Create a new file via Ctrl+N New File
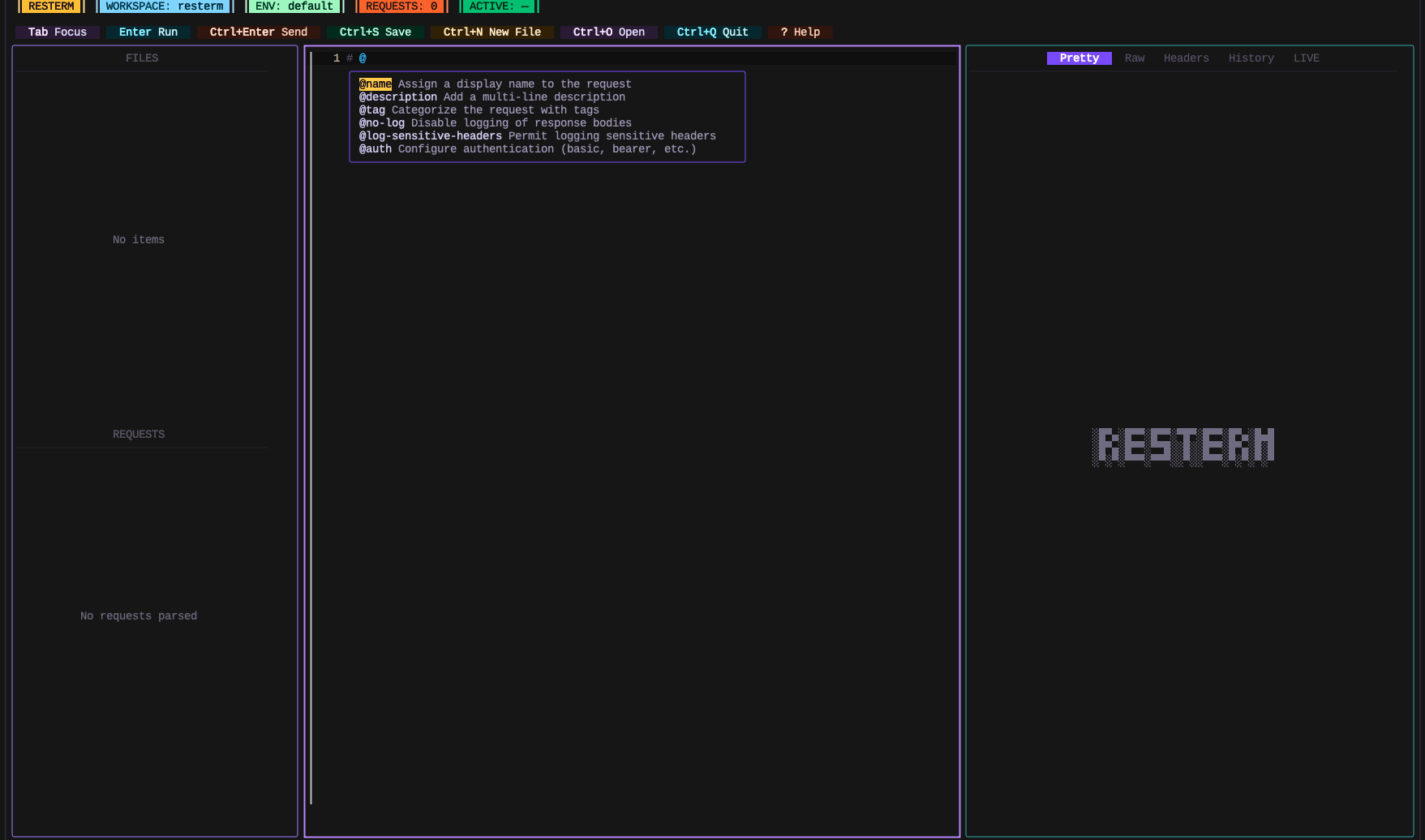The image size is (1425, 840). coord(492,32)
